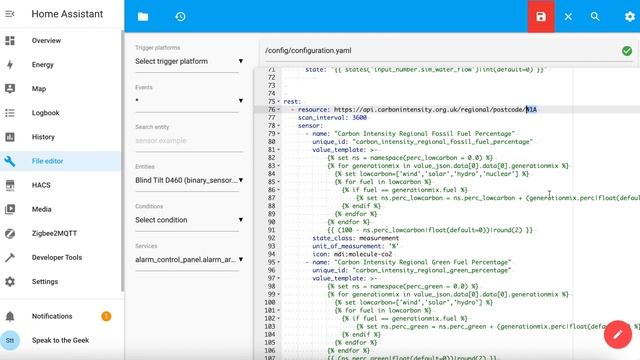Click the orange notification count badge
The image size is (640, 360).
[x=106, y=316]
